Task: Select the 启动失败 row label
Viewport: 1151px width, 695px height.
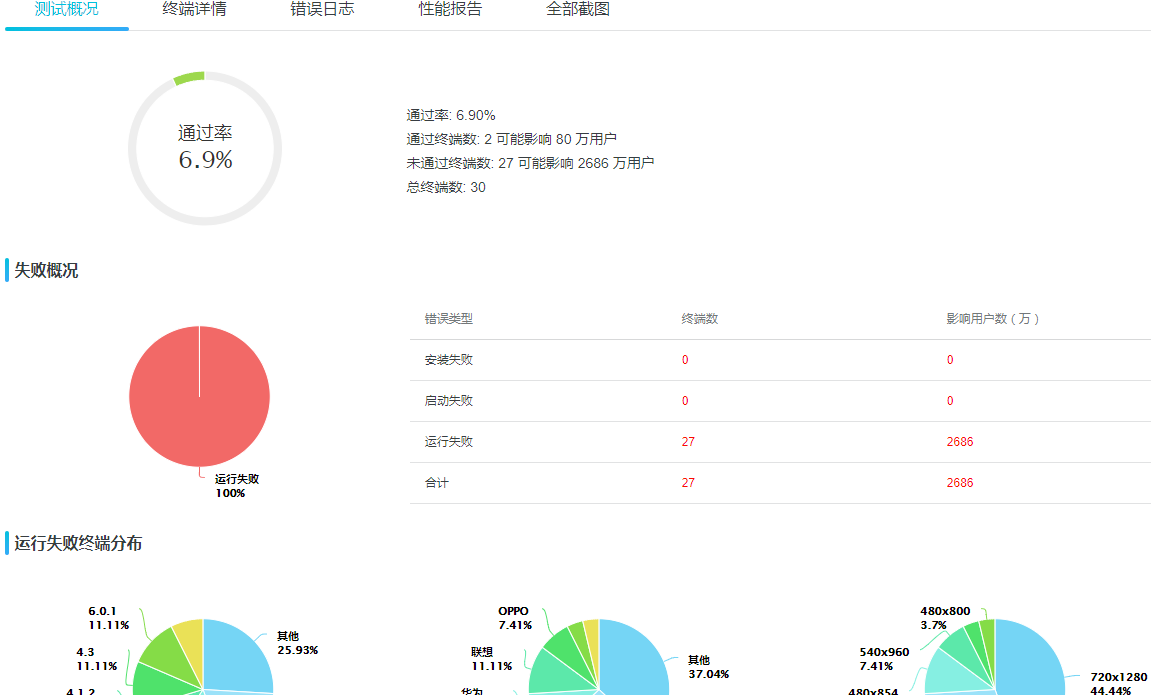Action: 449,401
